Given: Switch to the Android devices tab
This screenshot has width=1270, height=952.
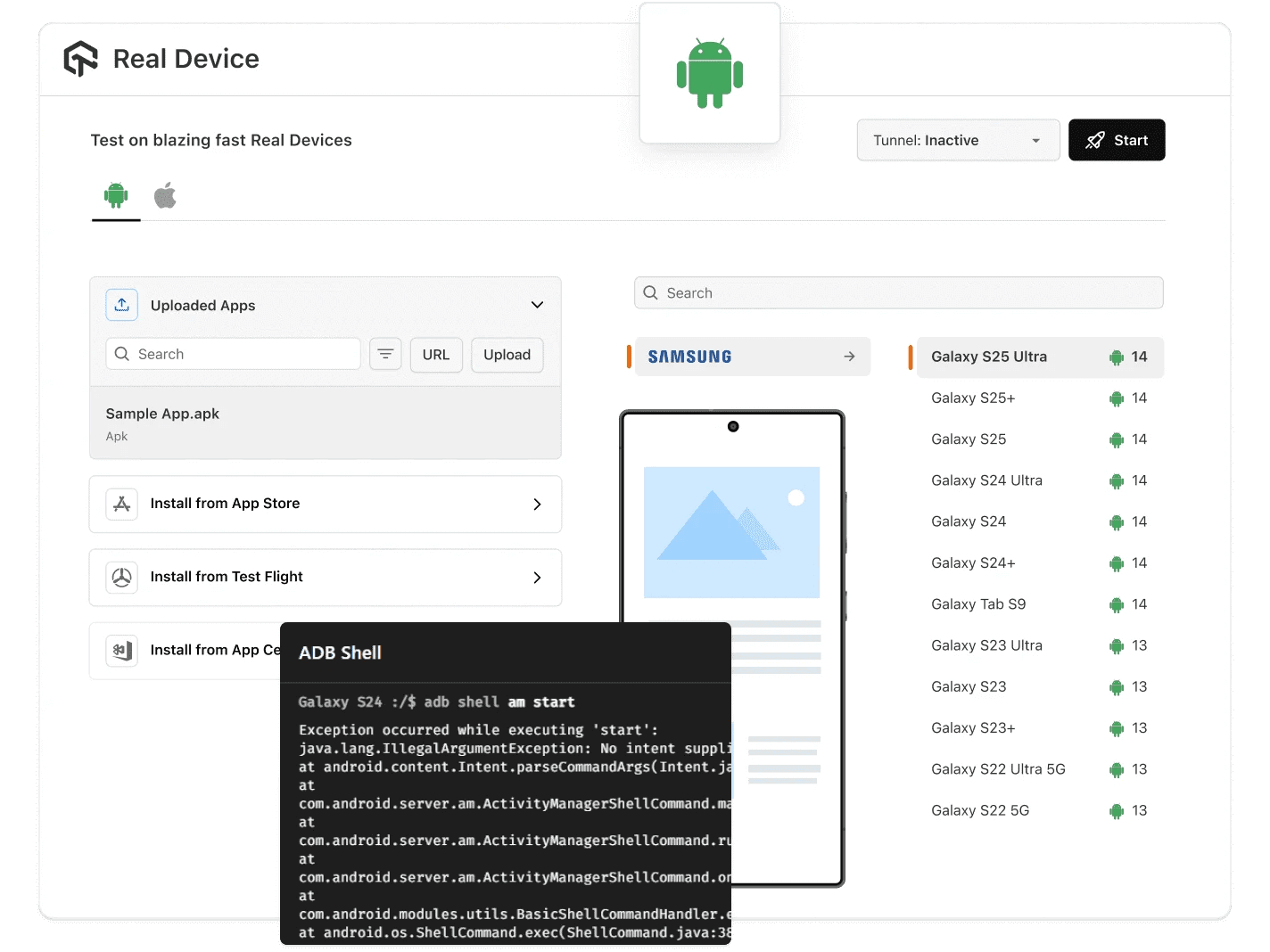Looking at the screenshot, I should [x=115, y=195].
